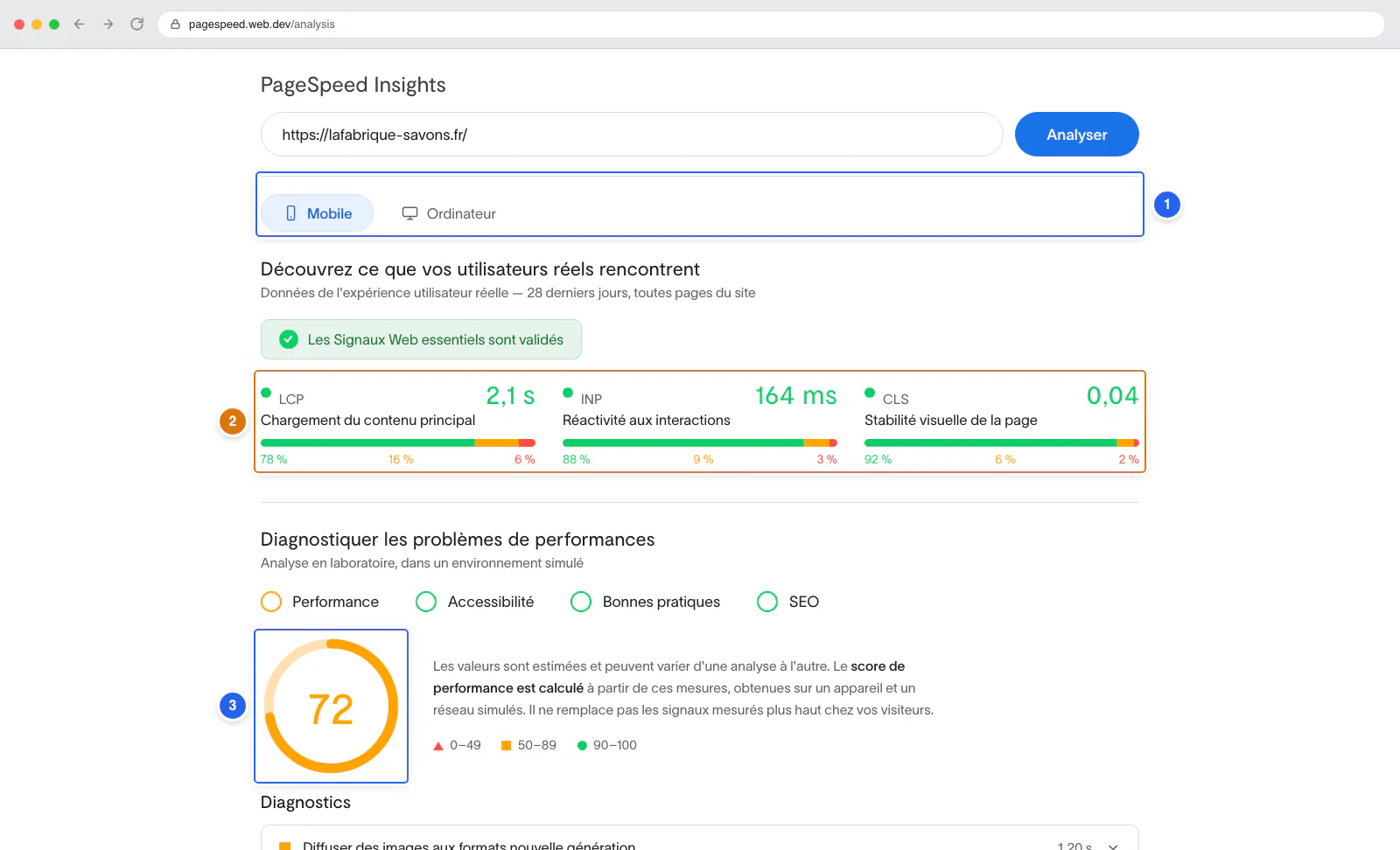This screenshot has width=1400, height=850.
Task: Click the browser back arrow
Action: [80, 24]
